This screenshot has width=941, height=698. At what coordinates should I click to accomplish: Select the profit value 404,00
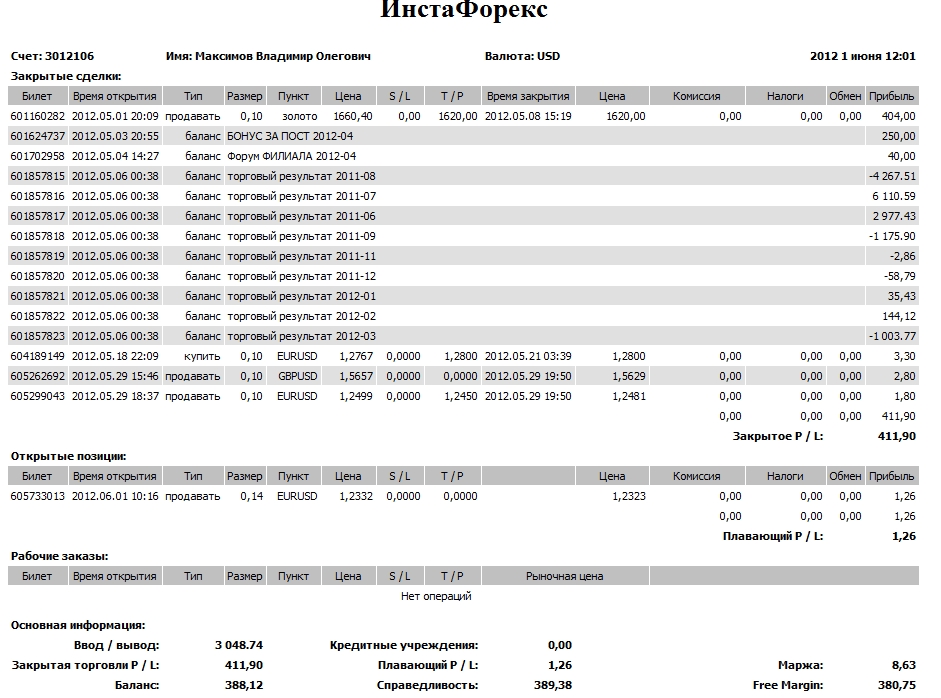pyautogui.click(x=898, y=116)
